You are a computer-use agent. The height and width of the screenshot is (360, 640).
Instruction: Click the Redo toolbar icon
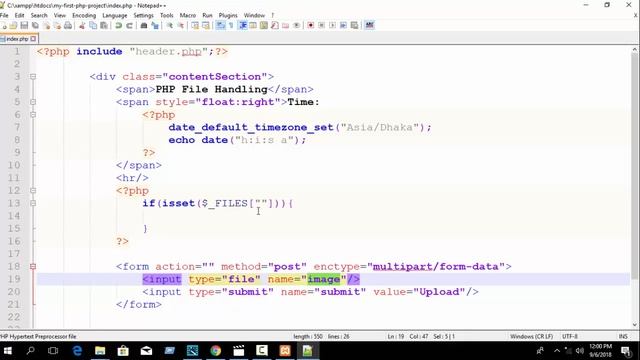(129, 25)
